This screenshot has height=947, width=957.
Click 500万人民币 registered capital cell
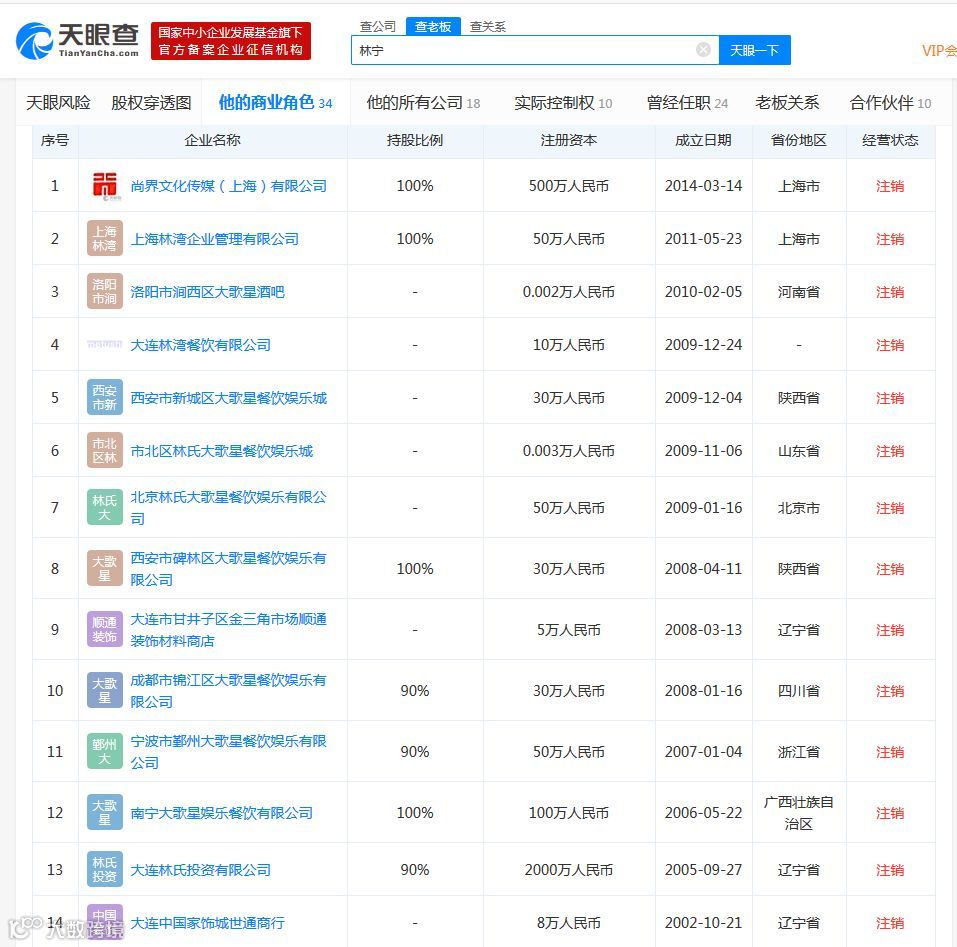(569, 185)
